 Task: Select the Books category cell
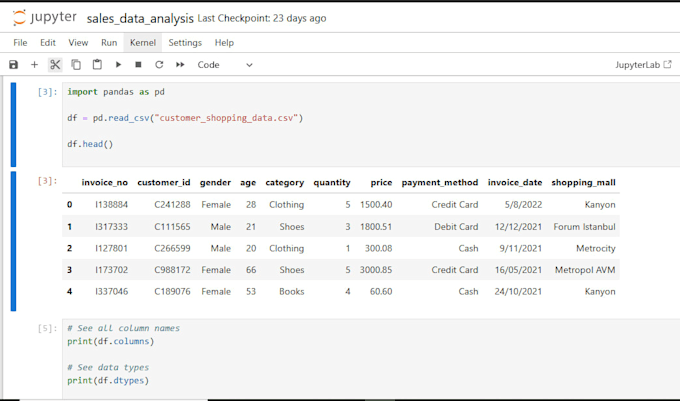291,291
